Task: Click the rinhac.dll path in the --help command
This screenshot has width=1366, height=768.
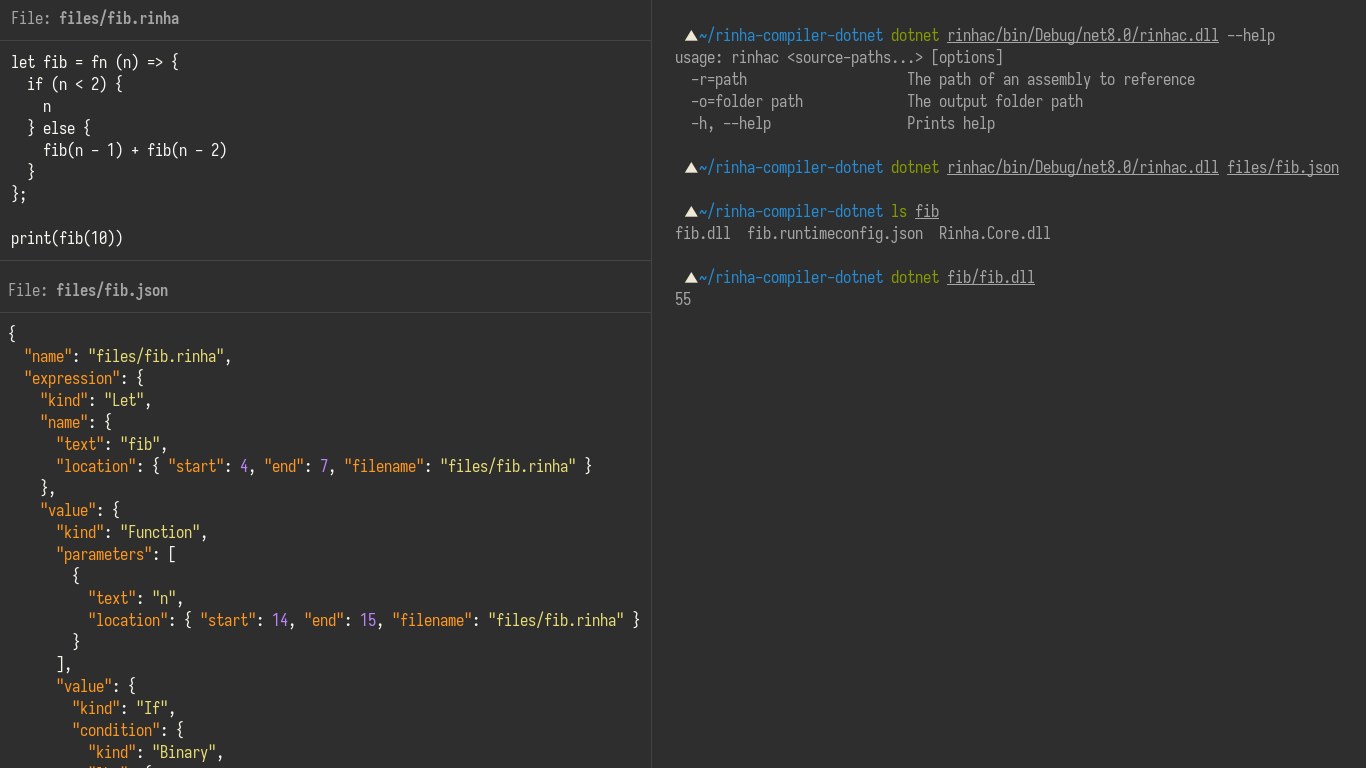Action: [1082, 36]
